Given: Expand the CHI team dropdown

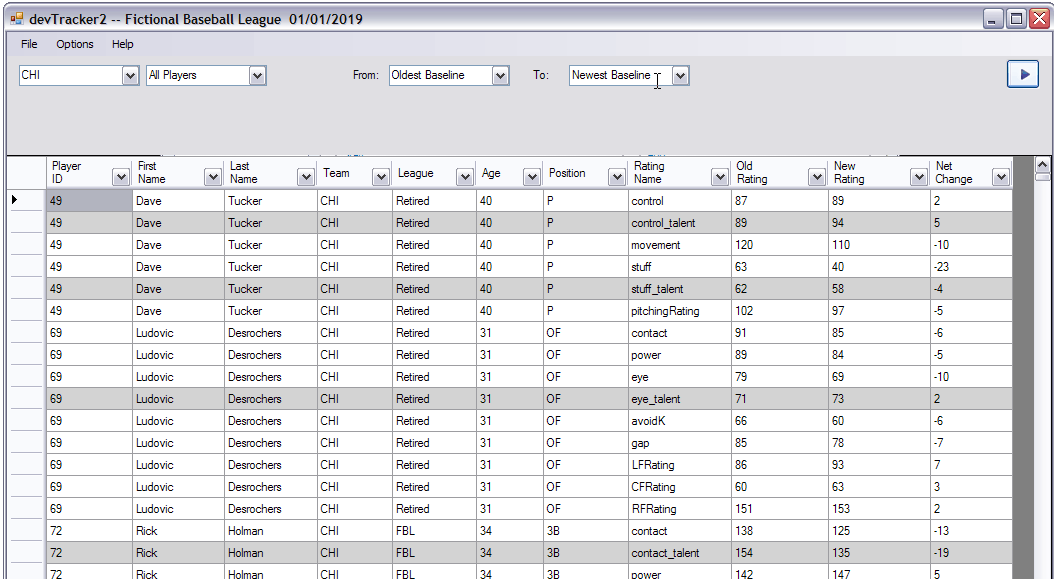Looking at the screenshot, I should [x=130, y=76].
